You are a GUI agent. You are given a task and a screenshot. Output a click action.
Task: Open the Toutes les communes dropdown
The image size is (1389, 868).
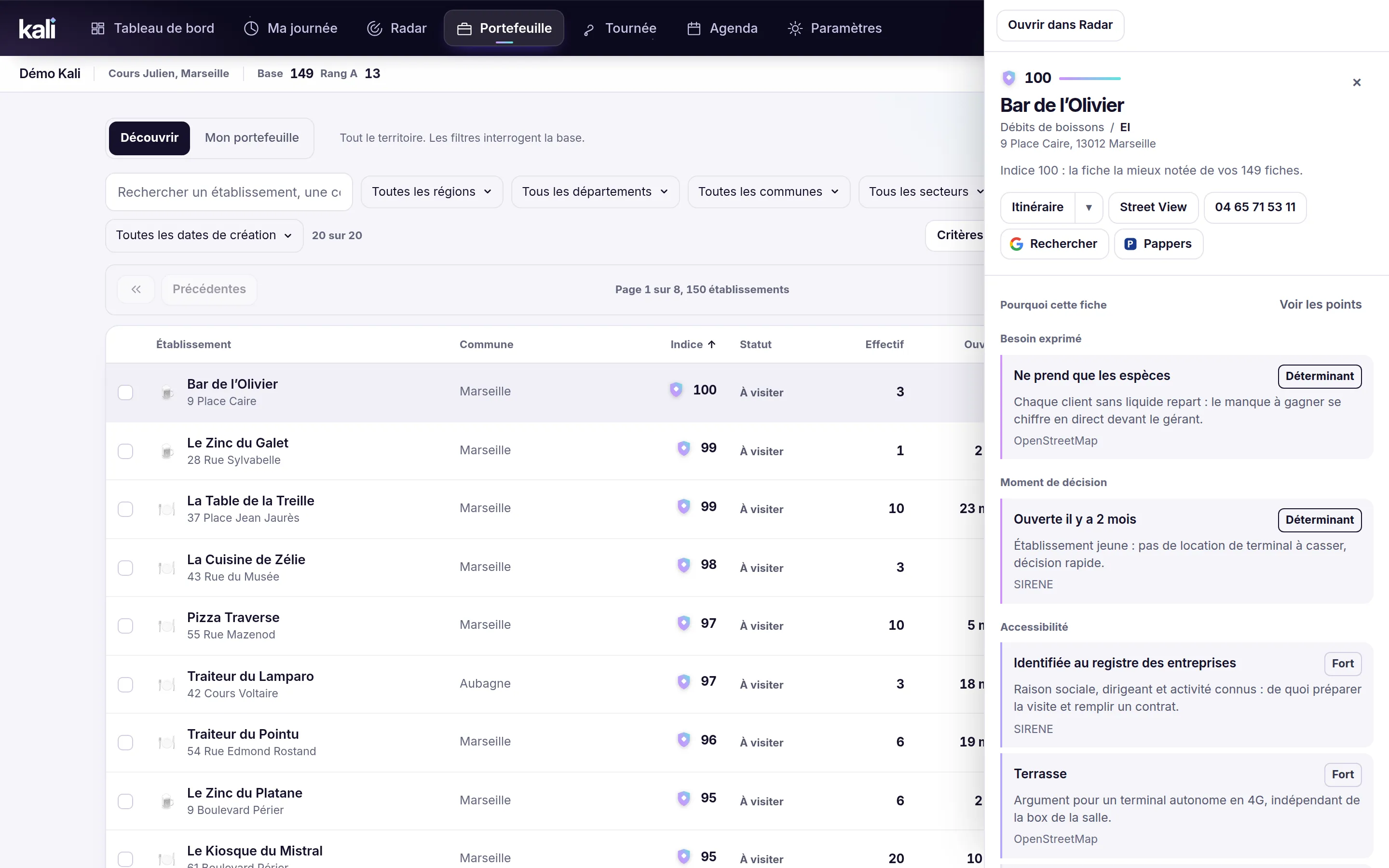tap(769, 192)
